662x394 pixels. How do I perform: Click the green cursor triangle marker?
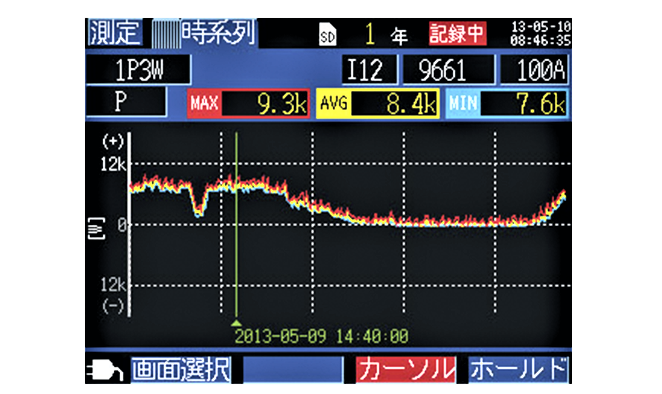(236, 323)
